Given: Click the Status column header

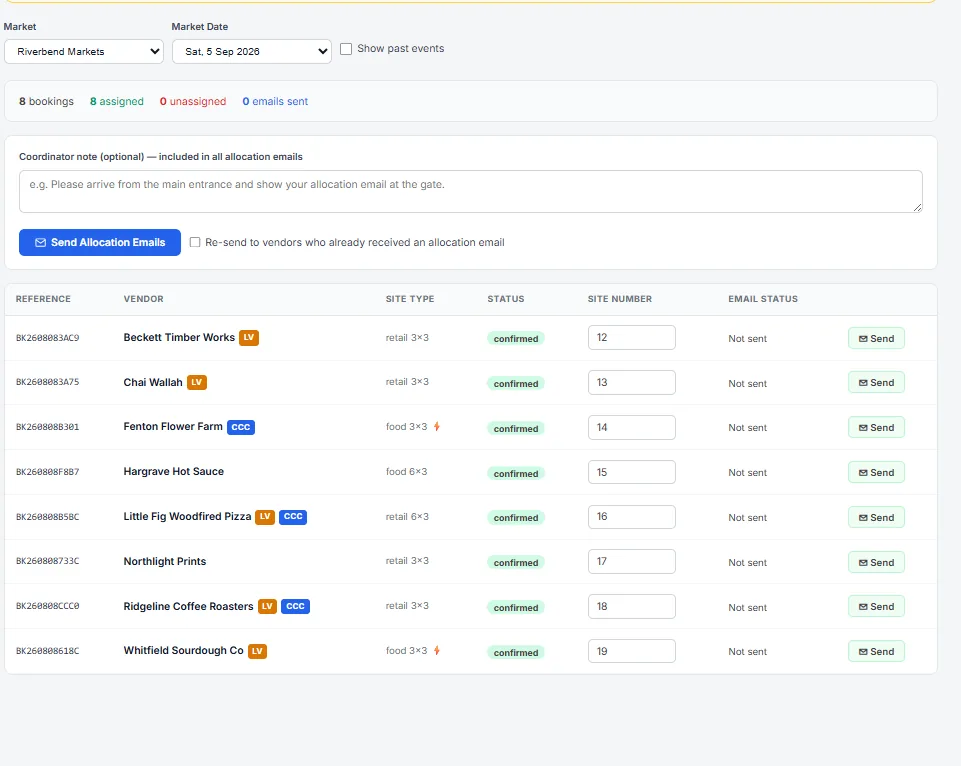Looking at the screenshot, I should point(506,299).
